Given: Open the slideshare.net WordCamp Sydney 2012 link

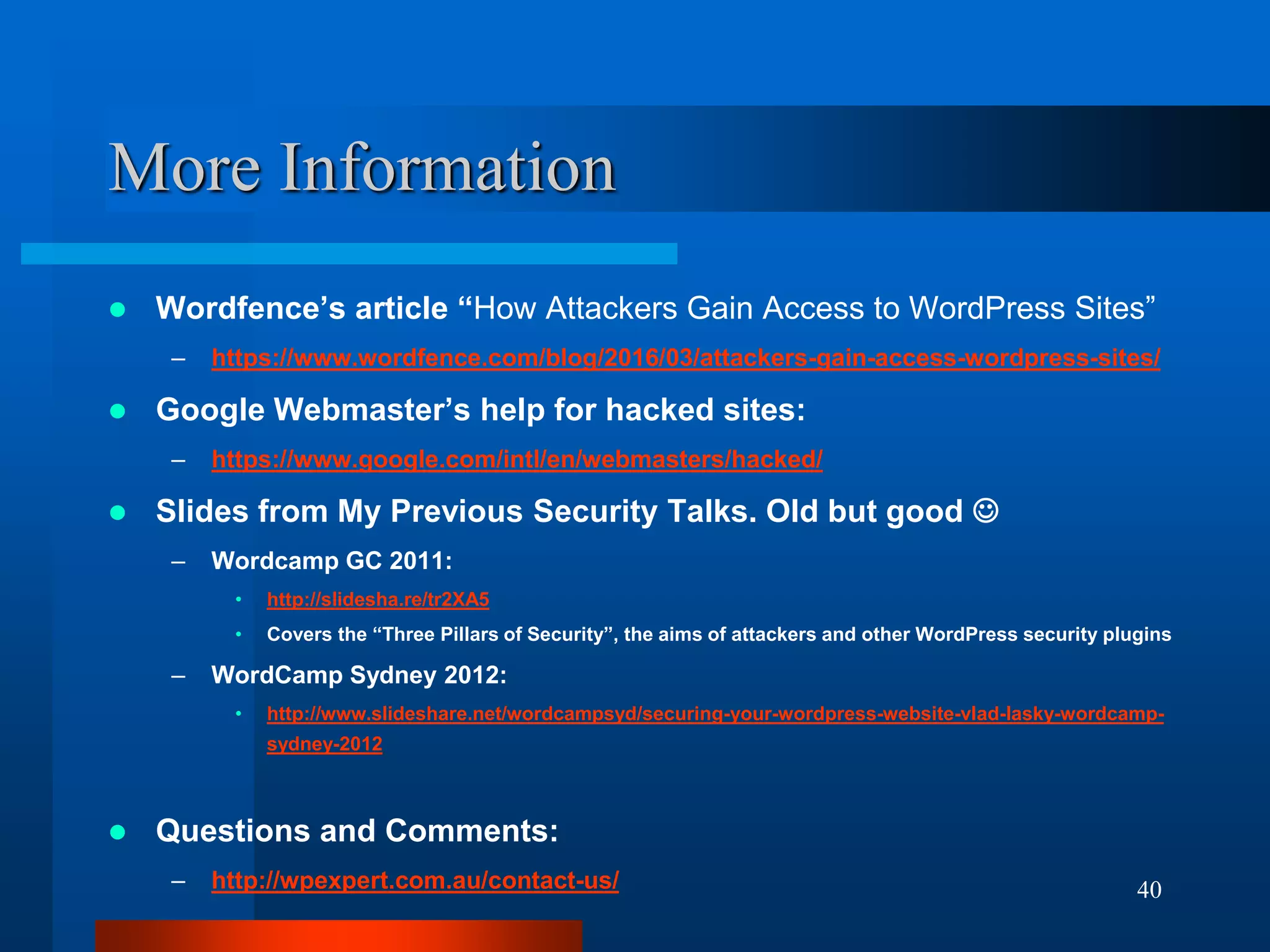Looking at the screenshot, I should (x=715, y=728).
